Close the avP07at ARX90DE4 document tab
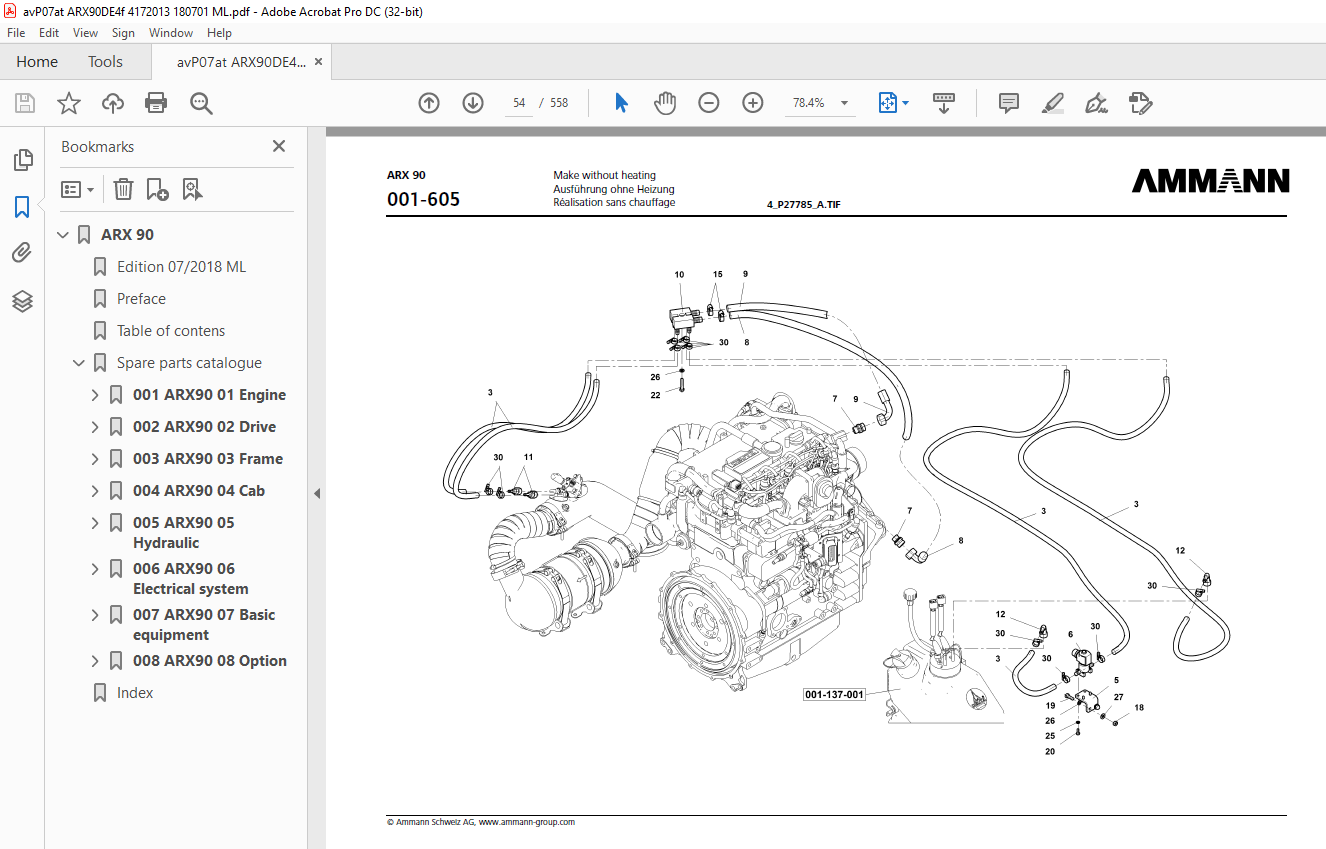Screen dimensions: 1326x849 click(318, 62)
